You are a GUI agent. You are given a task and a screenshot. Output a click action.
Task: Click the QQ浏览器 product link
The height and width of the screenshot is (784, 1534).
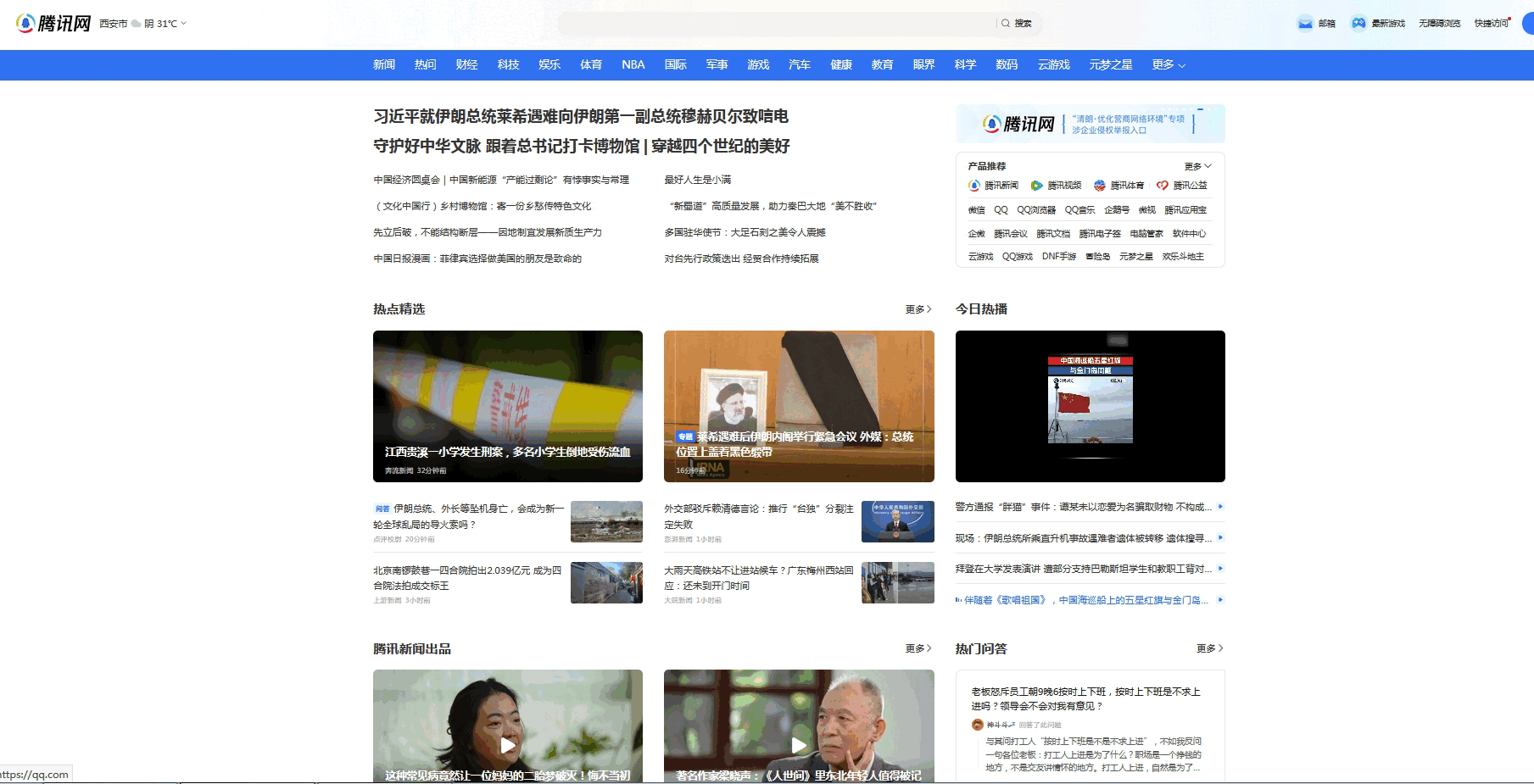pyautogui.click(x=1036, y=210)
